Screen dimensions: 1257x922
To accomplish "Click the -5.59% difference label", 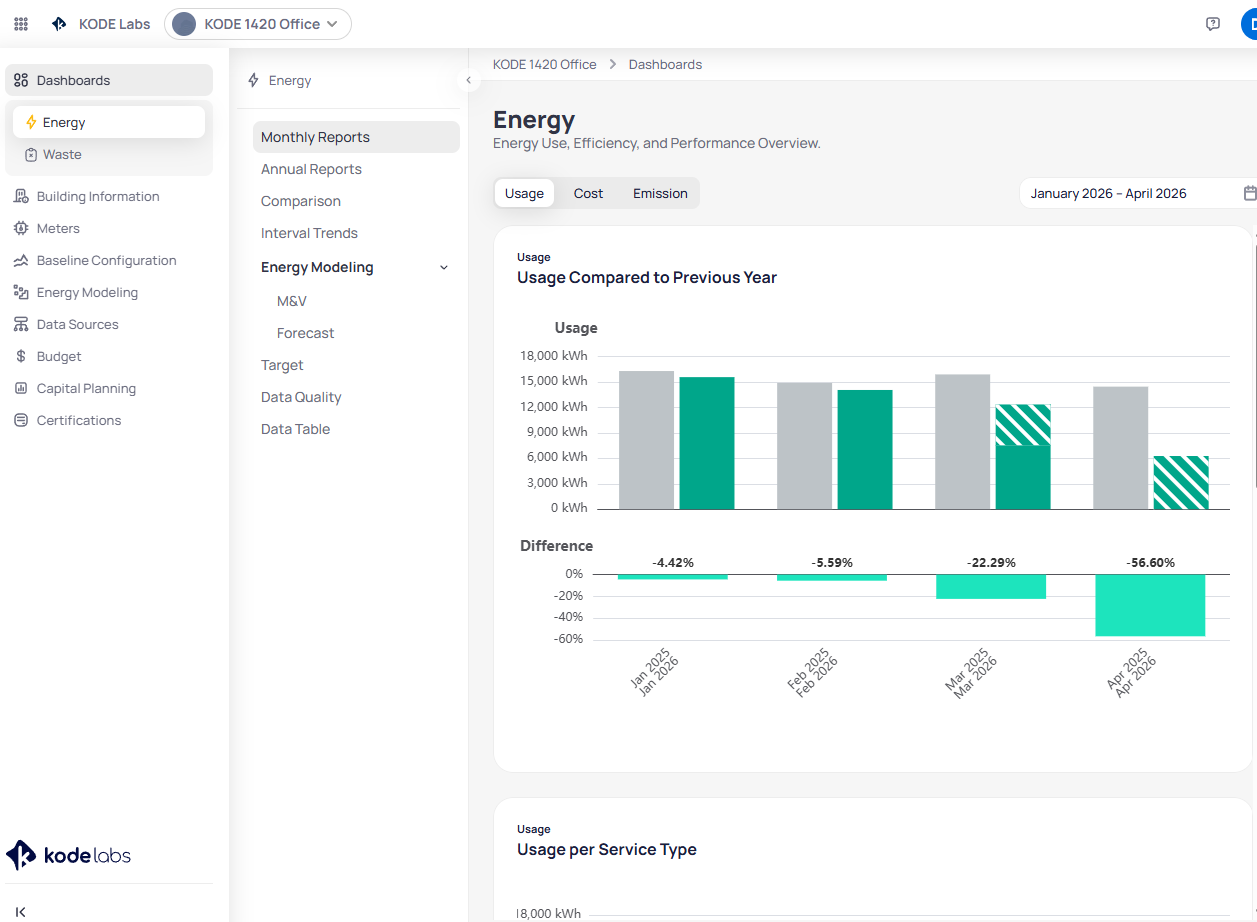I will point(832,563).
